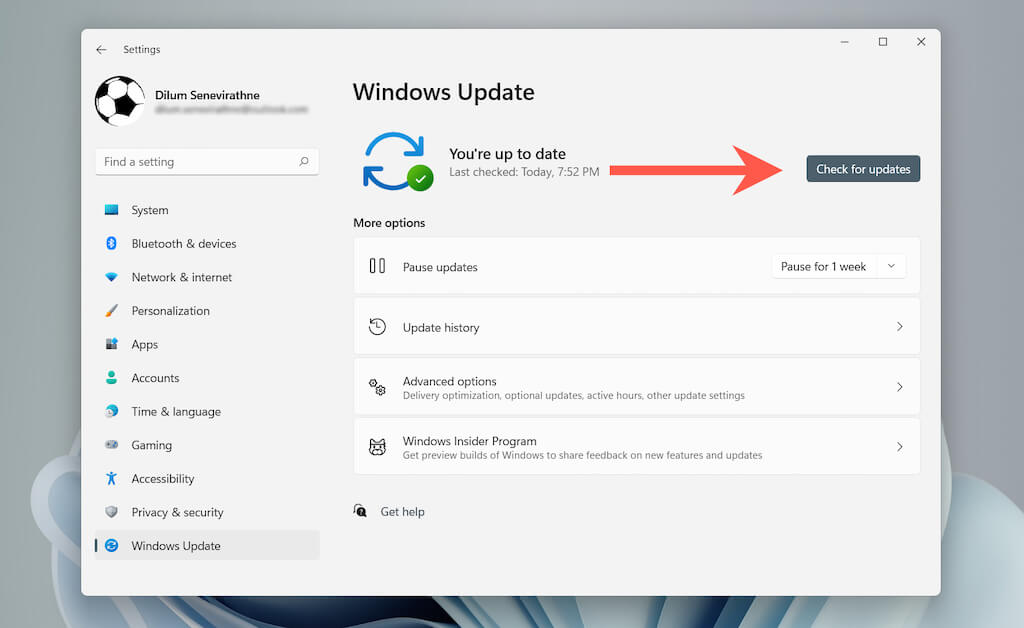Click the Accessibility figure icon

coord(112,479)
